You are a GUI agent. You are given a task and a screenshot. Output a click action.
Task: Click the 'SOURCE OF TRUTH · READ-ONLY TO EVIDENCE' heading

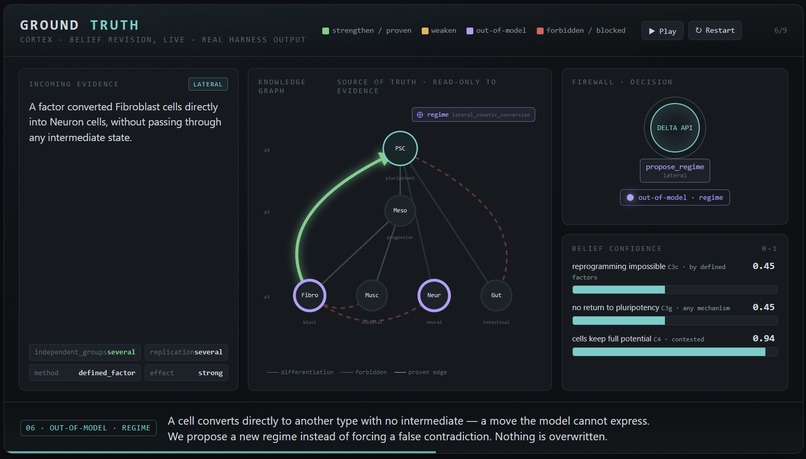[416, 86]
